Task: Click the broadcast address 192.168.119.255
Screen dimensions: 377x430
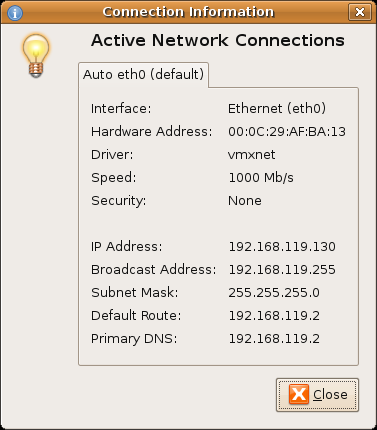Action: coord(282,270)
